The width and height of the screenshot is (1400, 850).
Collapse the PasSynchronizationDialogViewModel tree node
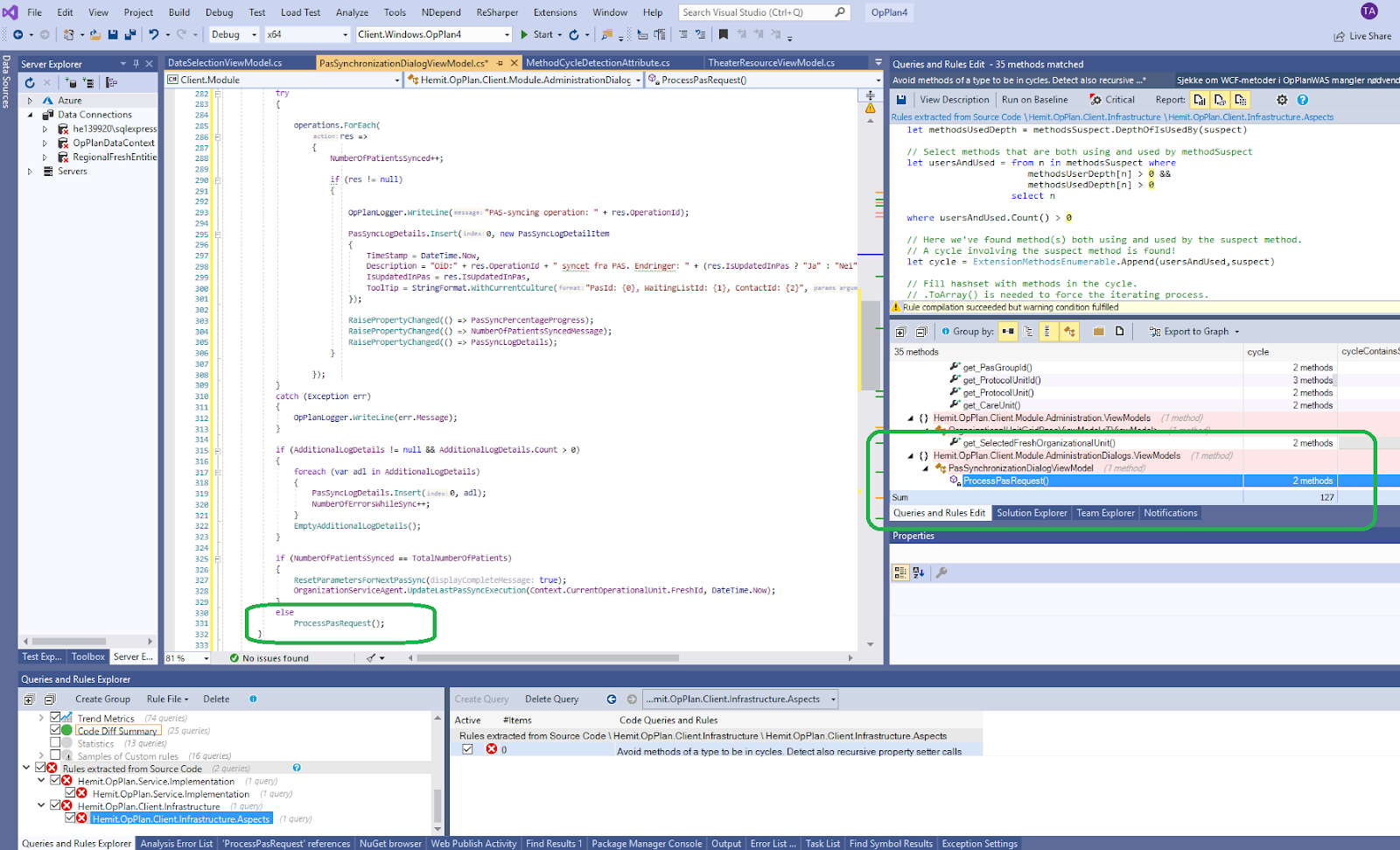point(925,467)
